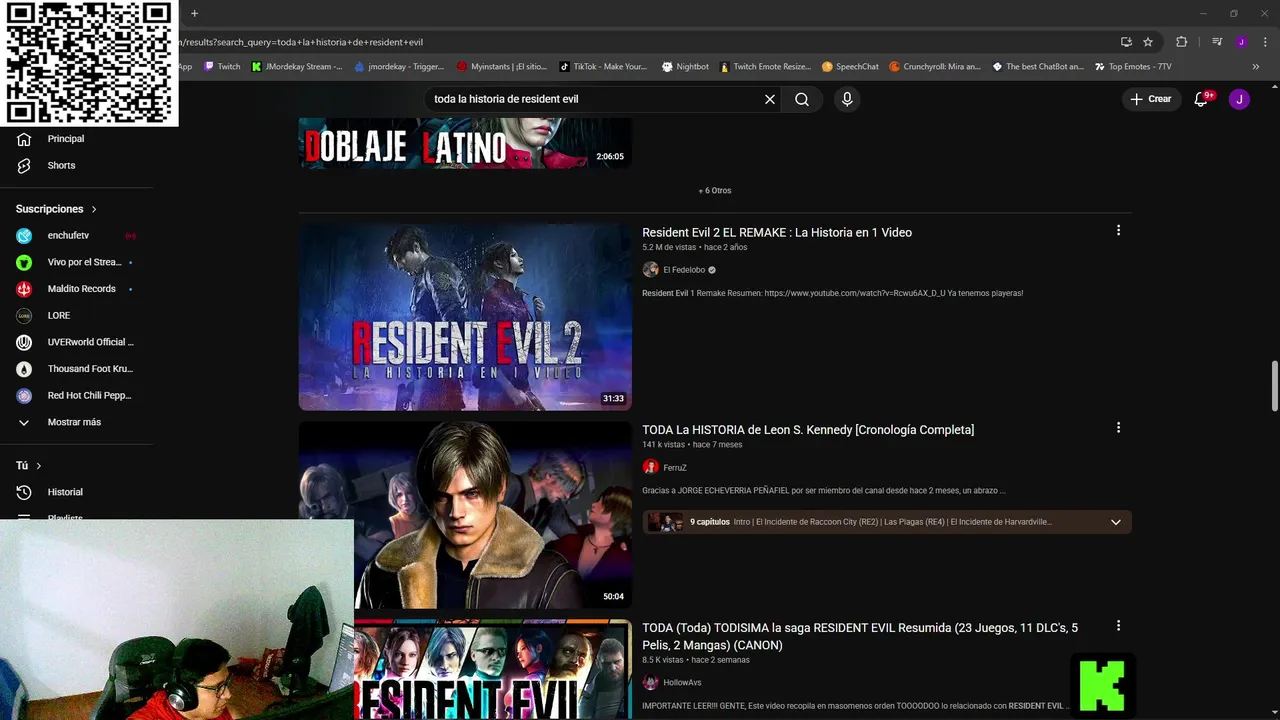Open the Top Emotes 7TV bookmark
The image size is (1280, 720).
(1133, 67)
